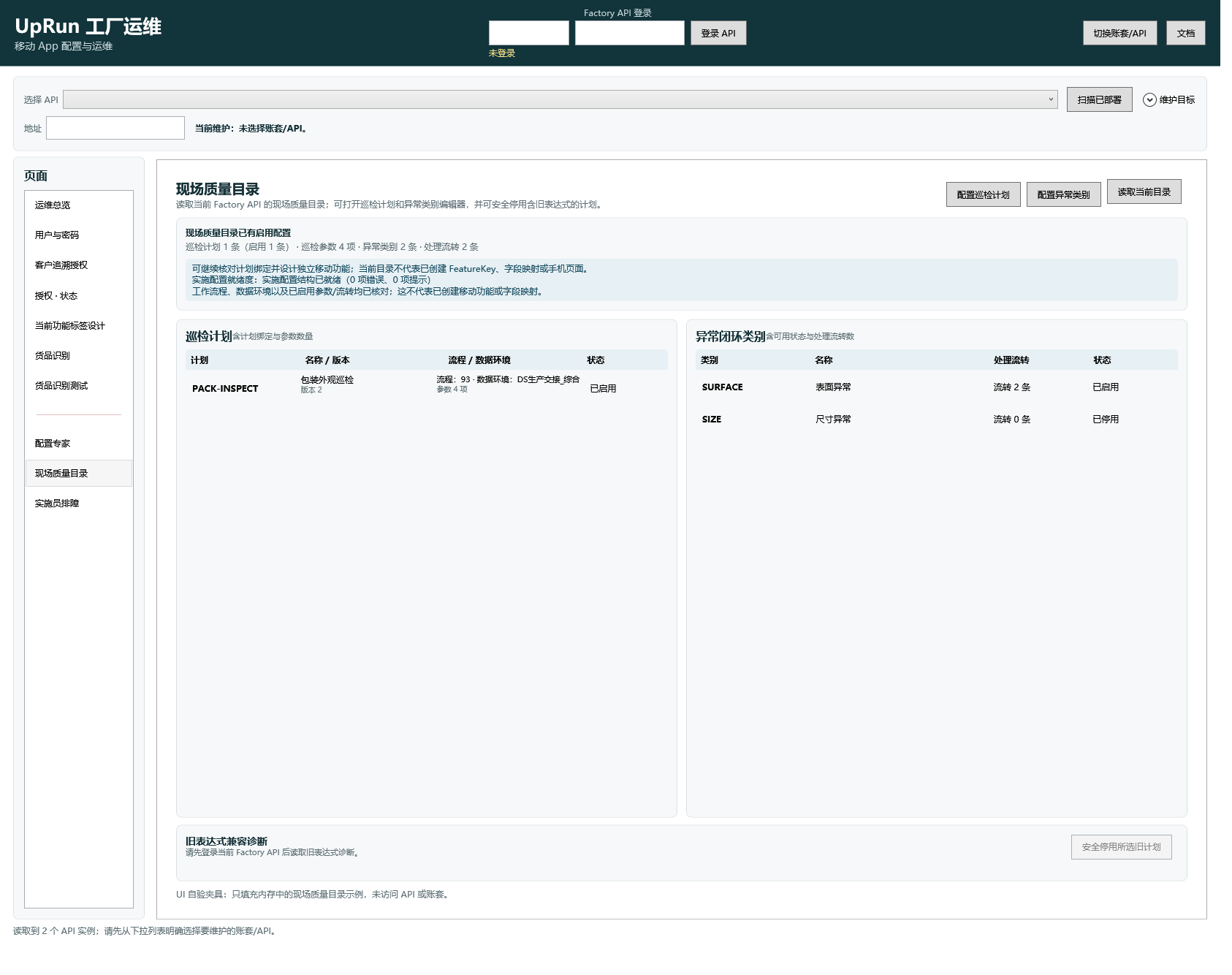Click the 扫描已部署 button
The image size is (1232, 975).
(1099, 99)
